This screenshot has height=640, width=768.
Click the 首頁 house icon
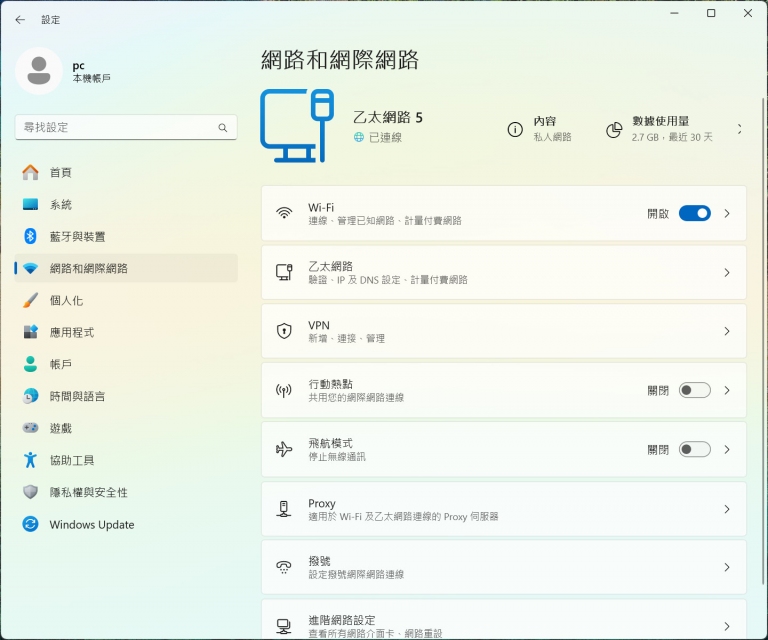click(x=30, y=172)
